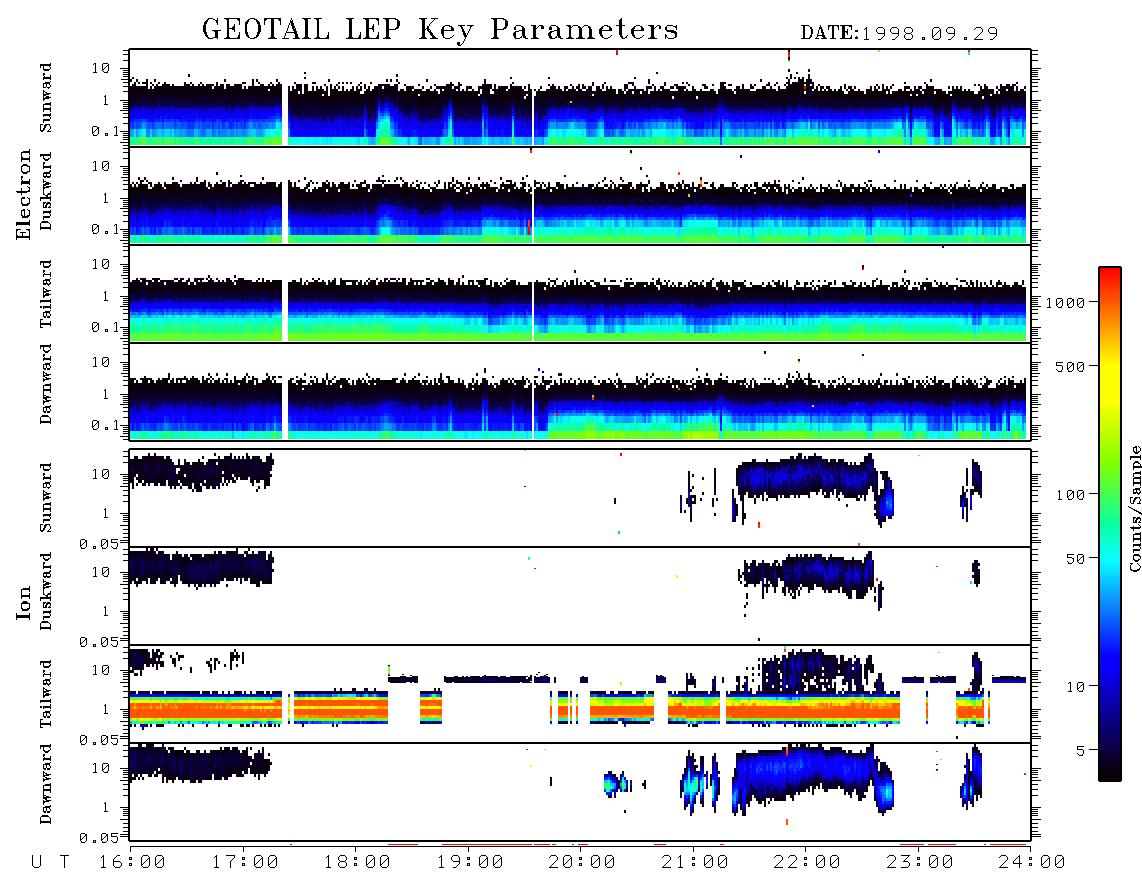Click the Electron Duskward spectrogram panel
1142x880 pixels.
click(x=580, y=195)
